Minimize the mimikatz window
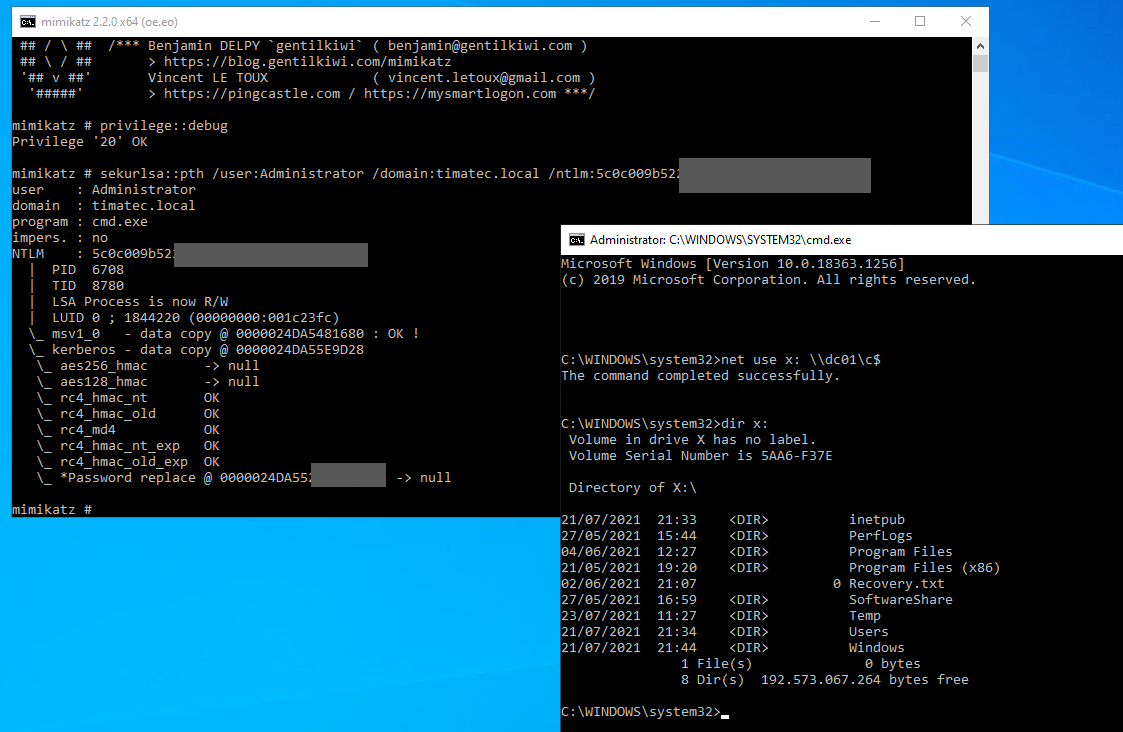This screenshot has height=732, width=1123. click(874, 21)
